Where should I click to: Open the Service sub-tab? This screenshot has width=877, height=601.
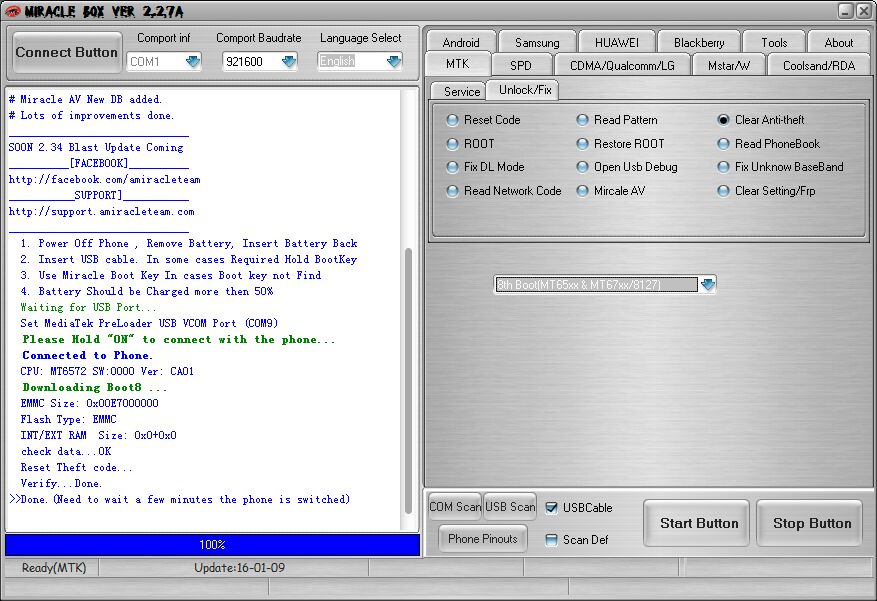coord(462,91)
